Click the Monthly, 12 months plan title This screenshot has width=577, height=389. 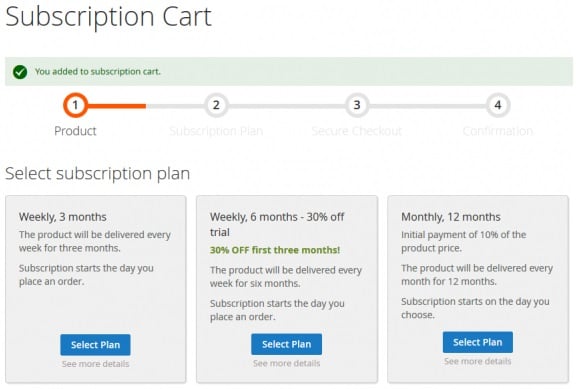(x=451, y=217)
